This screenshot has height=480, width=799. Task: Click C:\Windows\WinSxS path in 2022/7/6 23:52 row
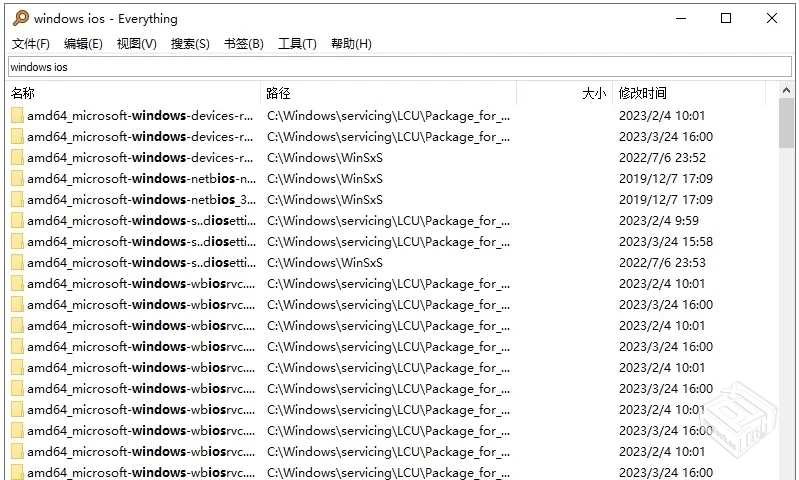click(x=325, y=157)
